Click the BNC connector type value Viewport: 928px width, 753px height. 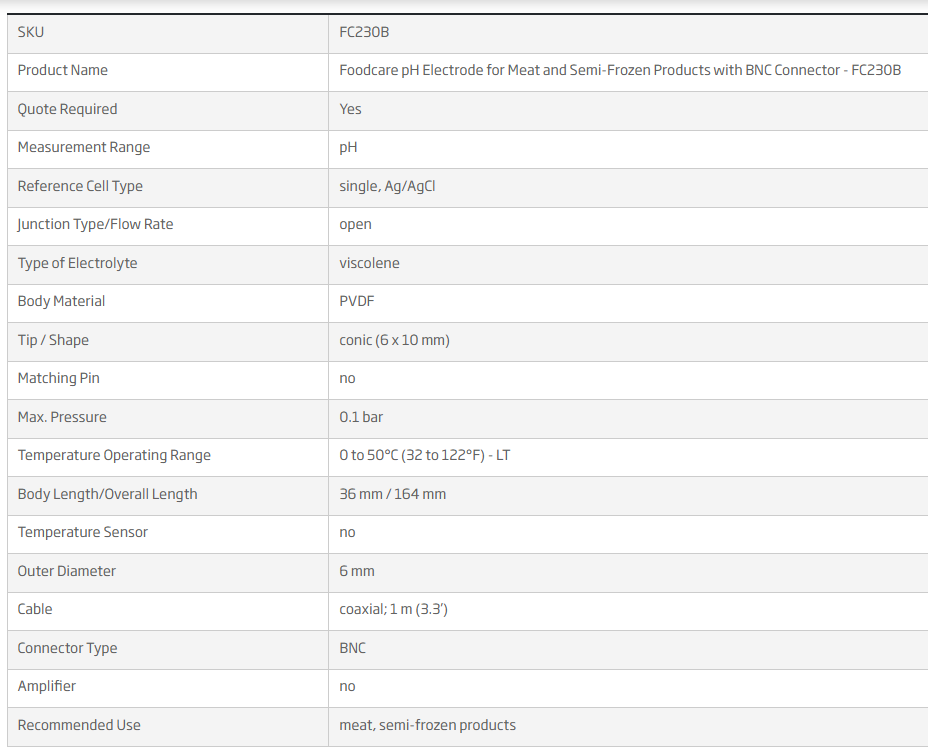352,648
